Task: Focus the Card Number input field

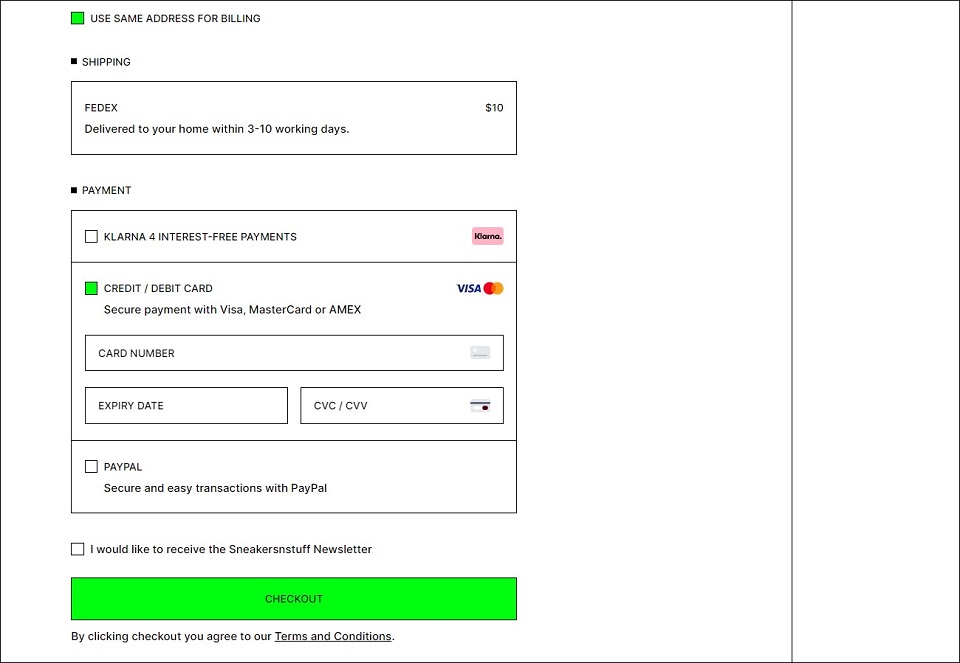Action: [294, 353]
